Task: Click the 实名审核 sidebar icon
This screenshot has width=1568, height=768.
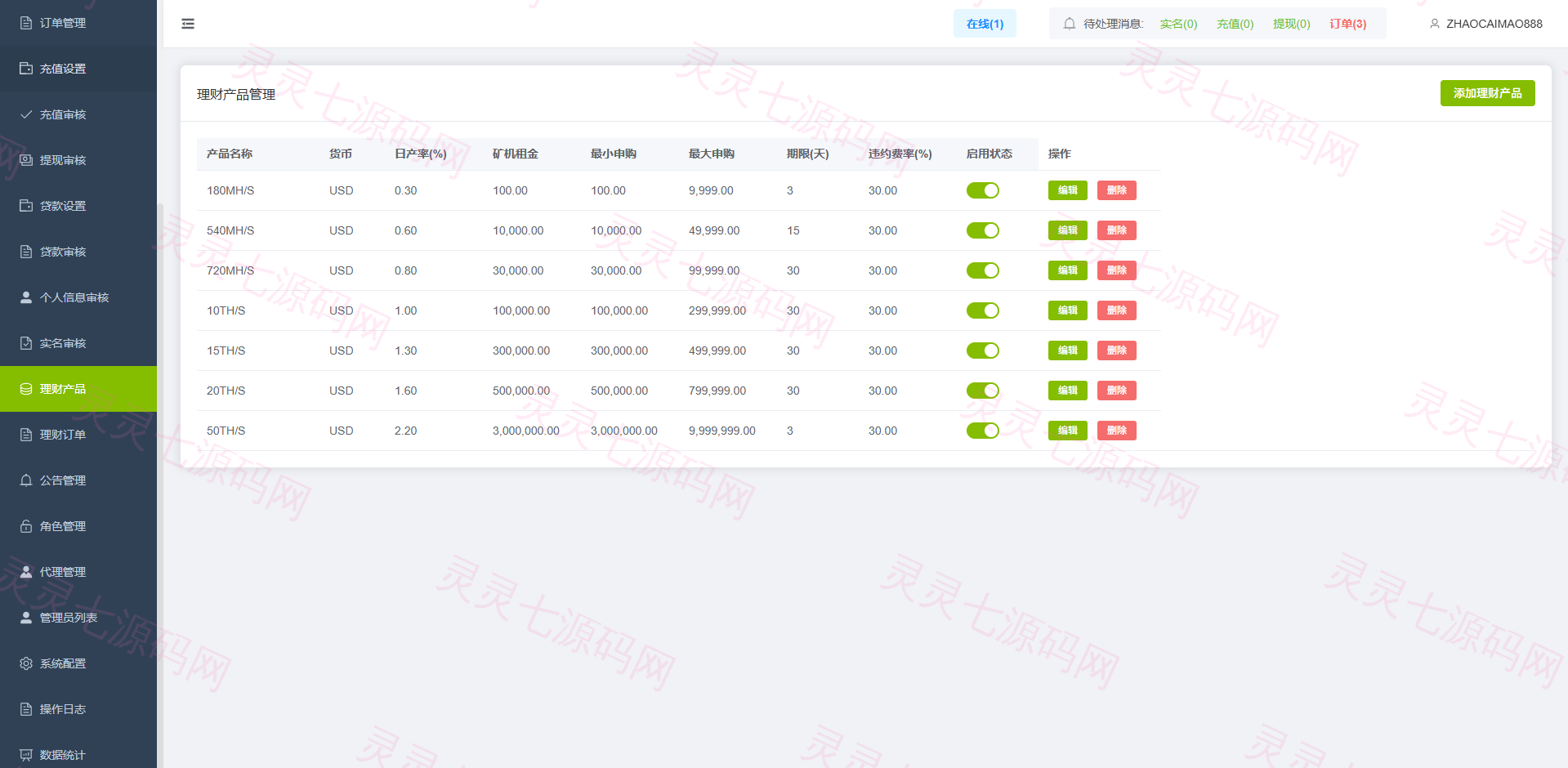Action: tap(26, 343)
